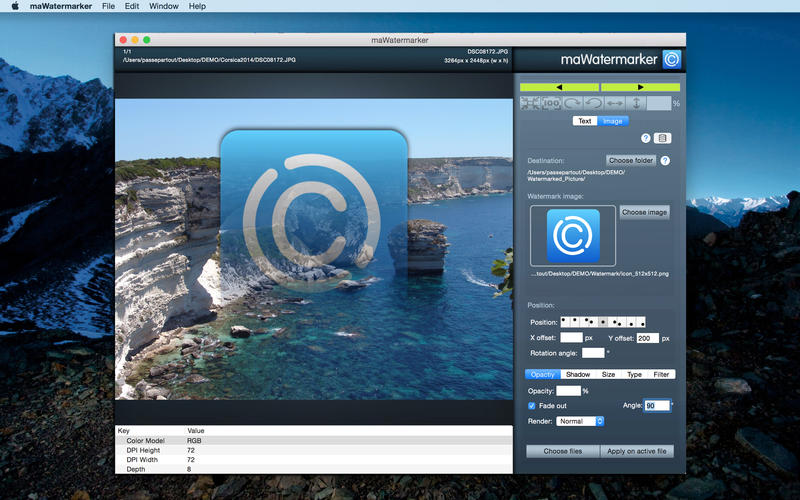Viewport: 800px width, 500px height.
Task: Click the watermark image thumbnail preview
Action: [573, 236]
